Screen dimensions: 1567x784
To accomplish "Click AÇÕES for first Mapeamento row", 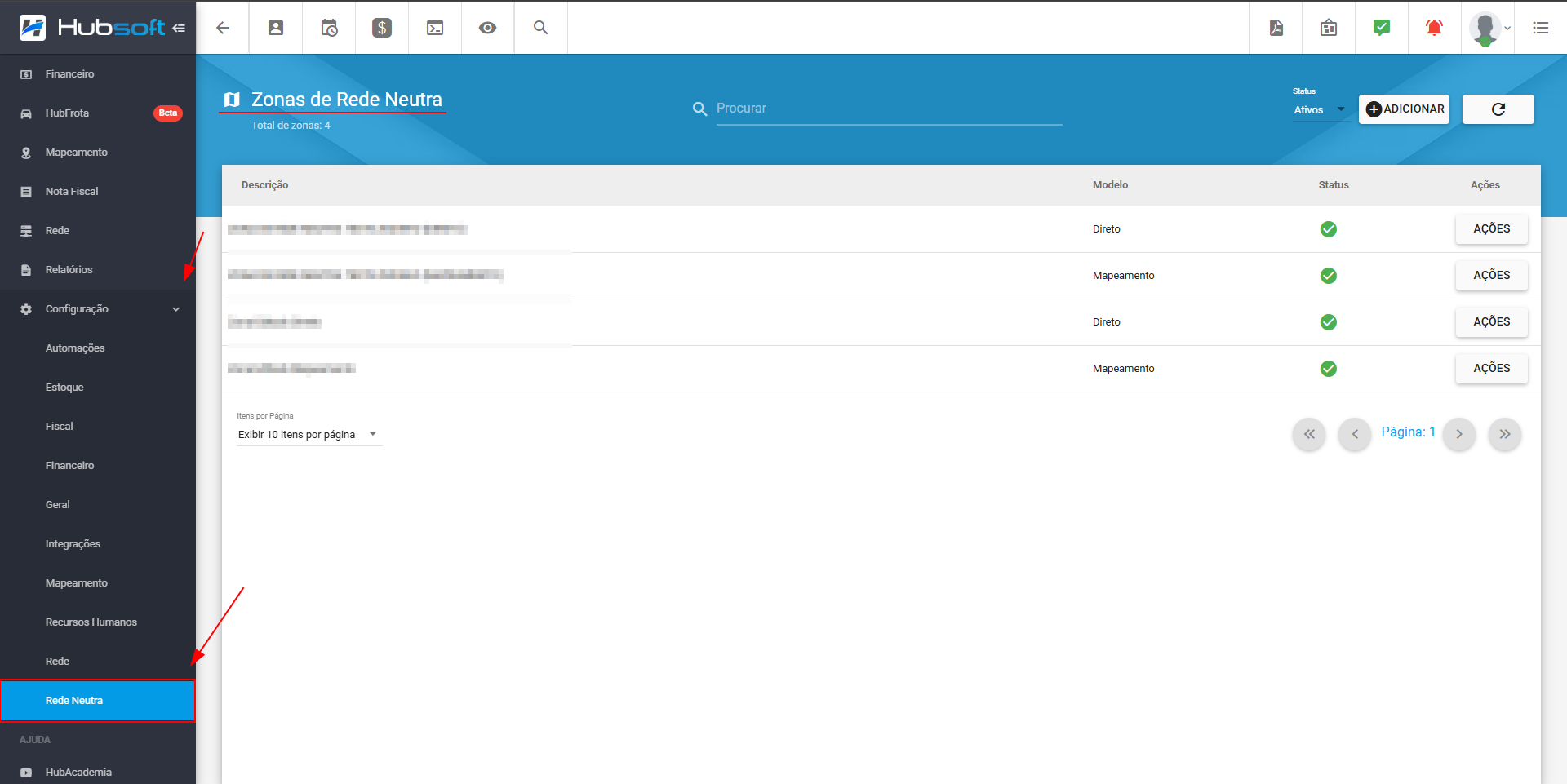I will 1491,276.
